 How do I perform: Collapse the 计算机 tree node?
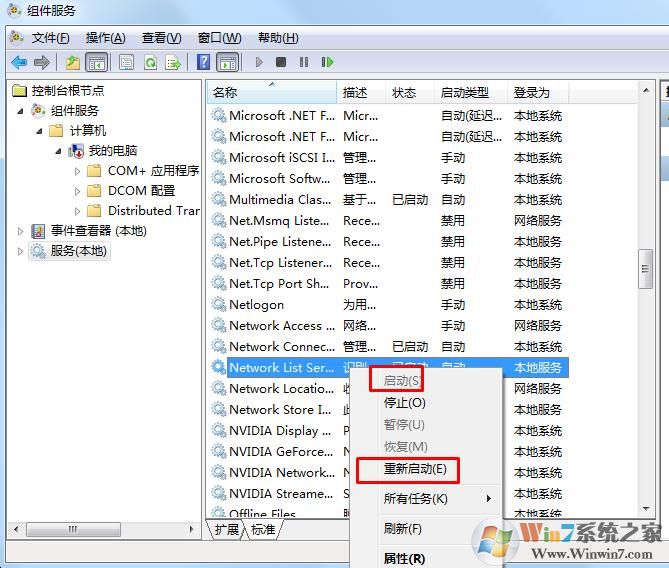pos(39,131)
